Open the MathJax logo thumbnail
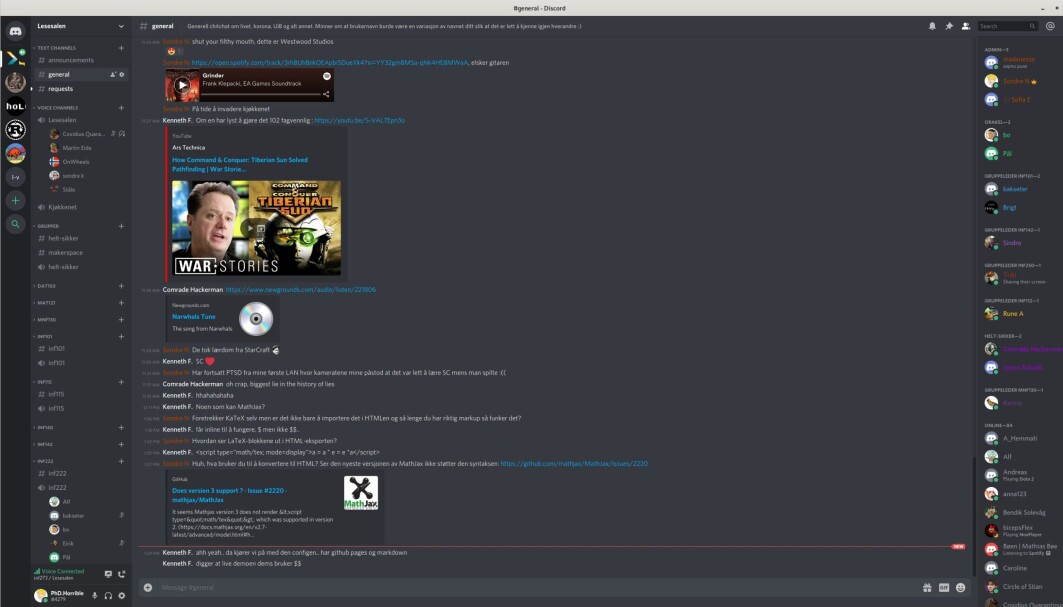 [x=361, y=493]
